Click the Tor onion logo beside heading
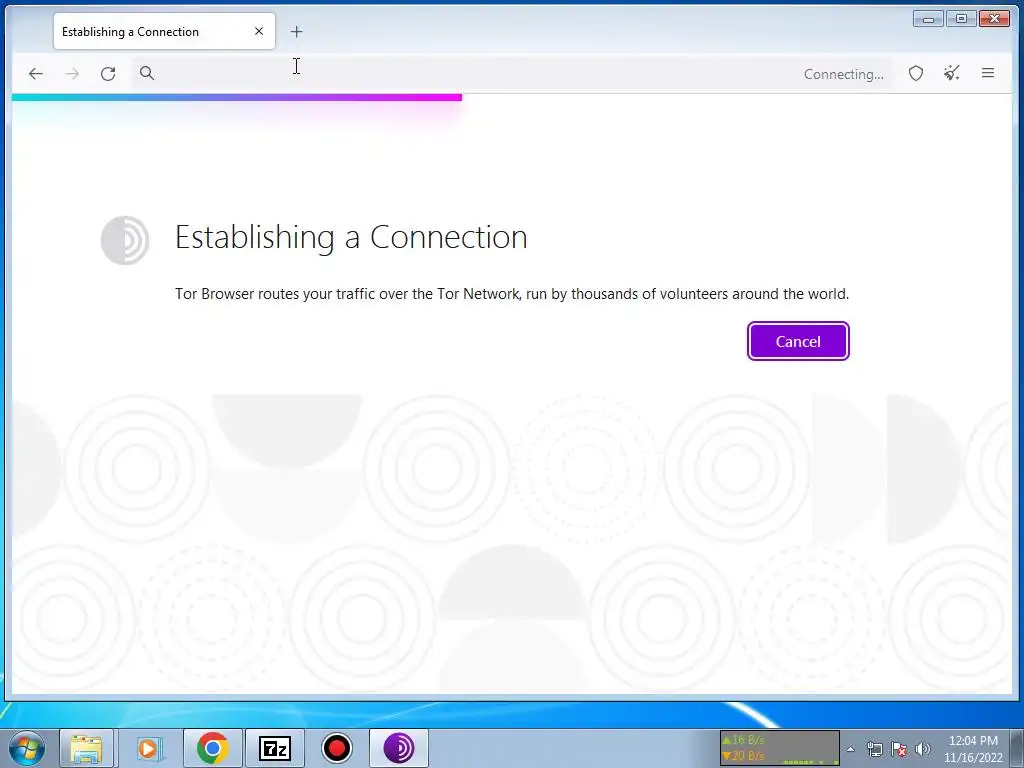The height and width of the screenshot is (768, 1024). click(x=125, y=240)
